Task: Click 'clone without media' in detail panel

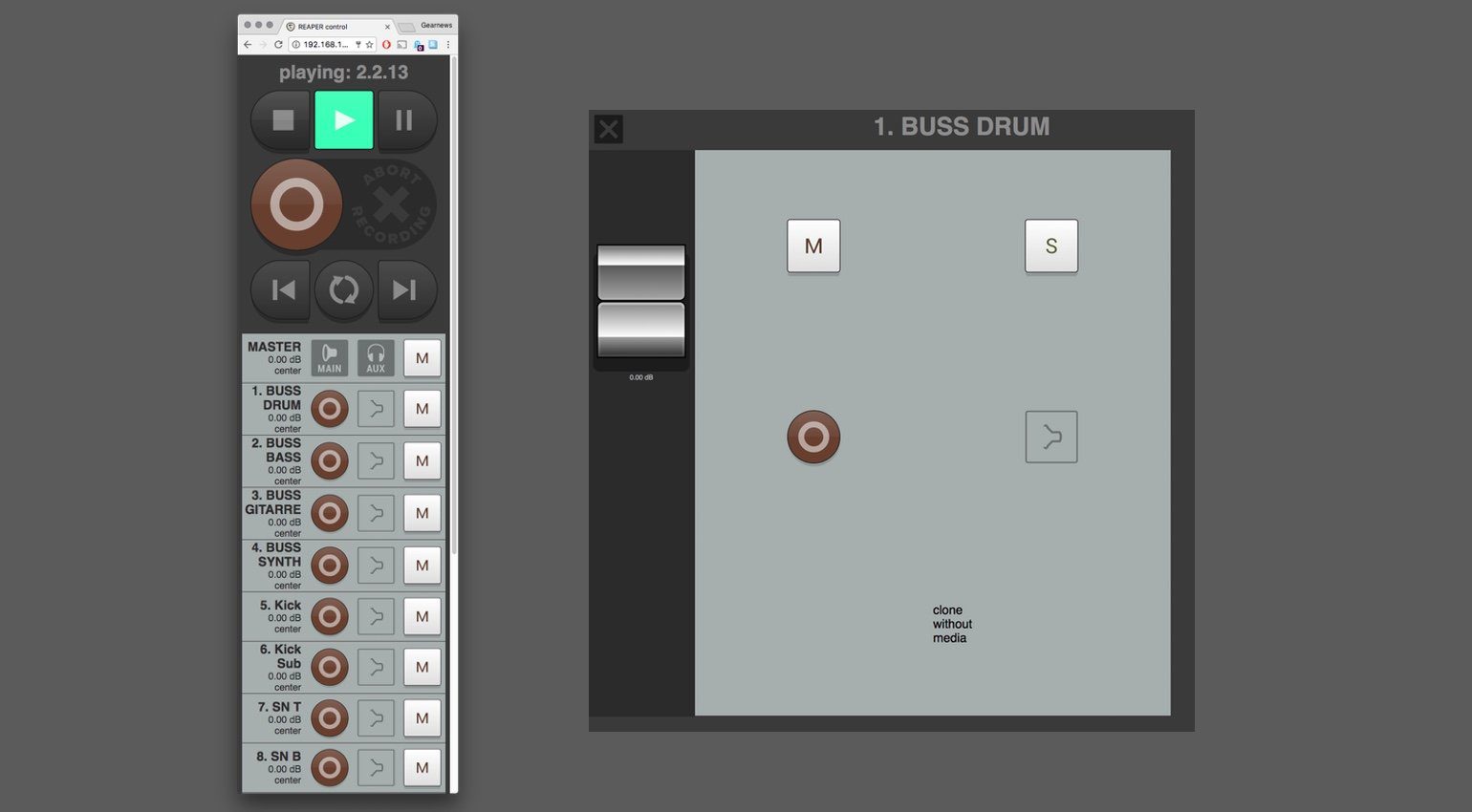Action: coord(951,624)
